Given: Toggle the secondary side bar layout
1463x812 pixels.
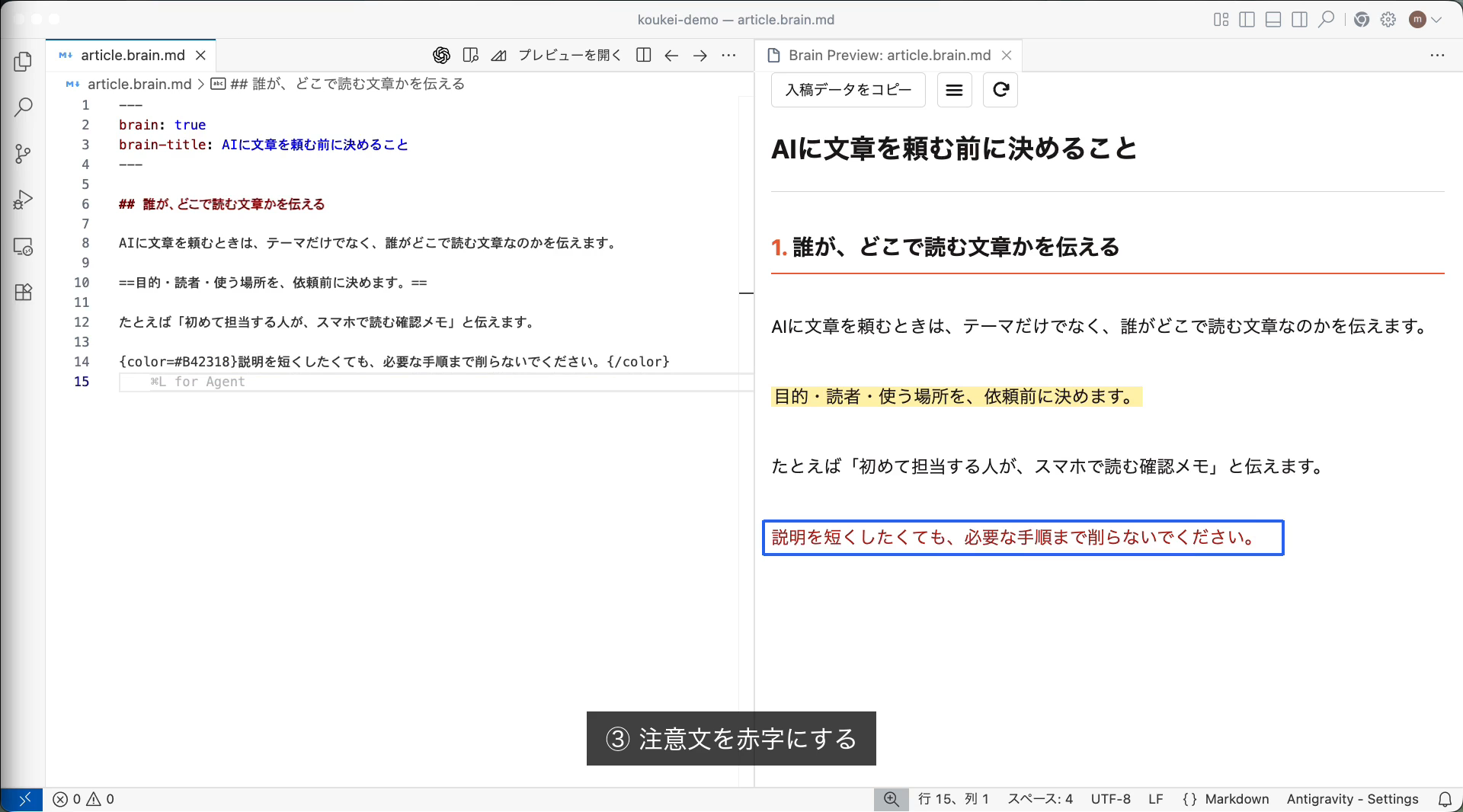Looking at the screenshot, I should pyautogui.click(x=1300, y=20).
